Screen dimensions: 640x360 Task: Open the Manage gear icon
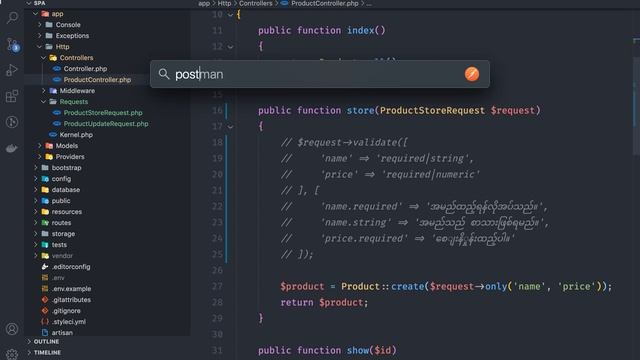coord(12,354)
